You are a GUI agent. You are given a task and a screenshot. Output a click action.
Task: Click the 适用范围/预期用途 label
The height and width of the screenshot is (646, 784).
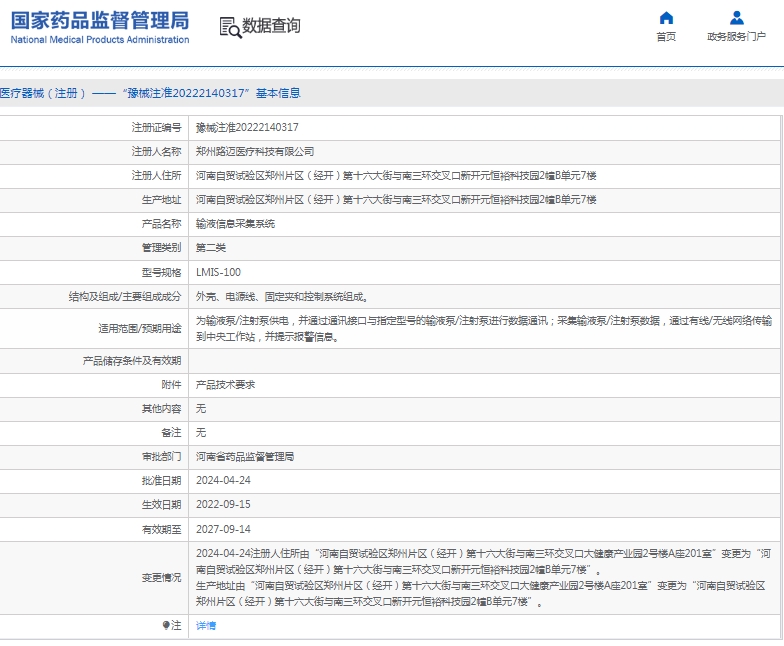click(140, 328)
